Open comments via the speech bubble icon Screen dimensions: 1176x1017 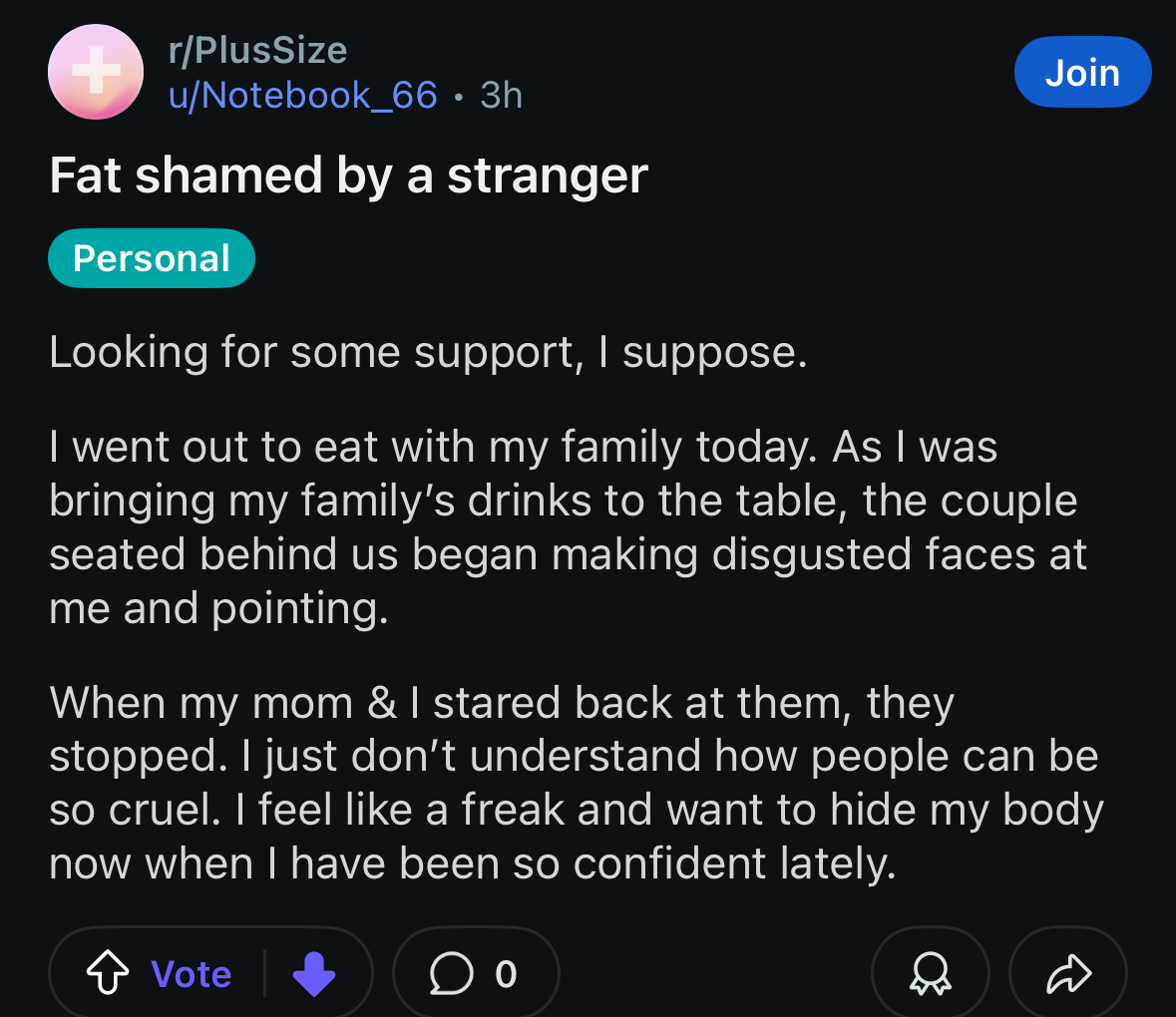pos(451,973)
